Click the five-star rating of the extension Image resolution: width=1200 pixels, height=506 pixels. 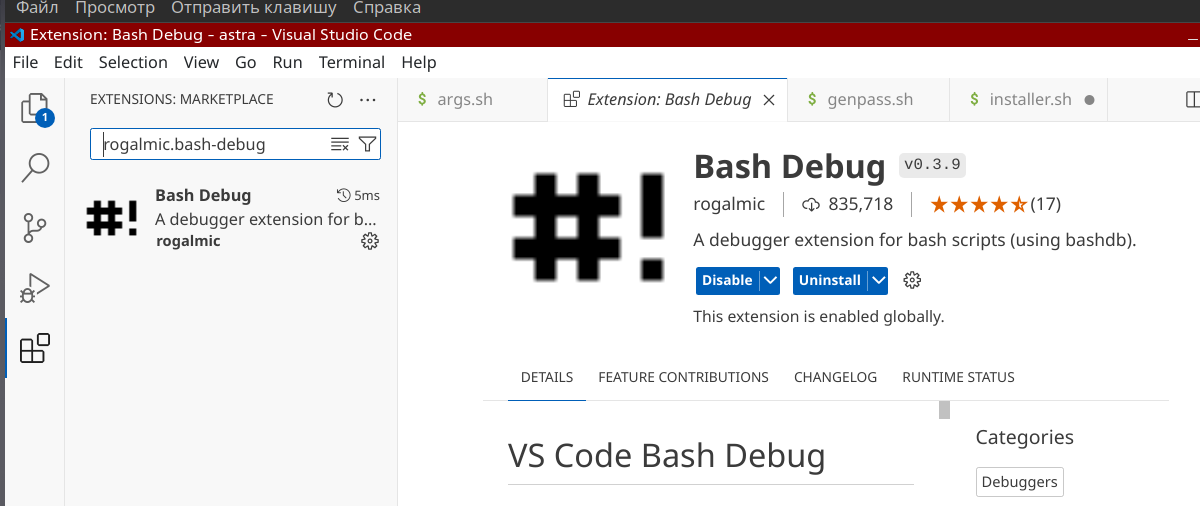(979, 204)
